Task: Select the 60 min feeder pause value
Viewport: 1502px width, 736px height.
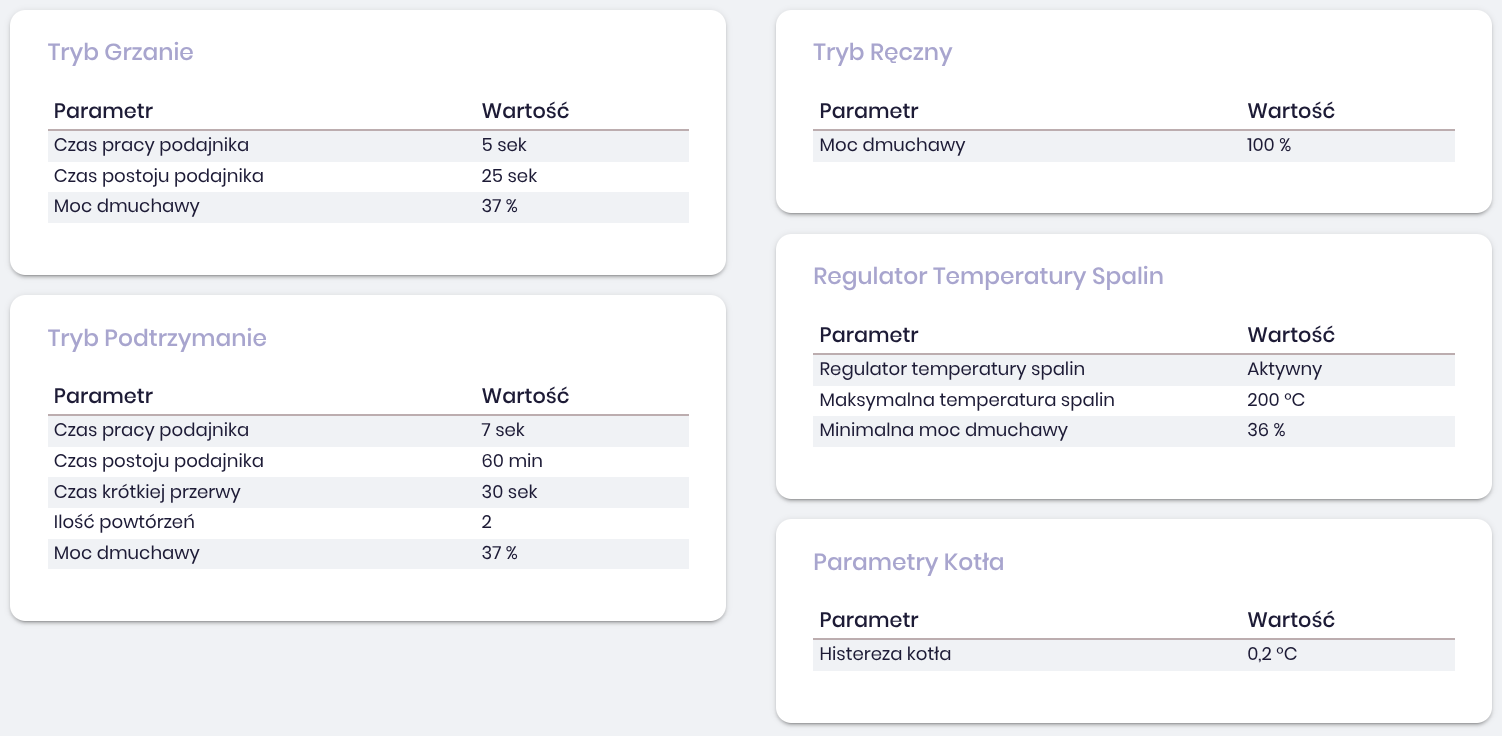Action: point(512,461)
